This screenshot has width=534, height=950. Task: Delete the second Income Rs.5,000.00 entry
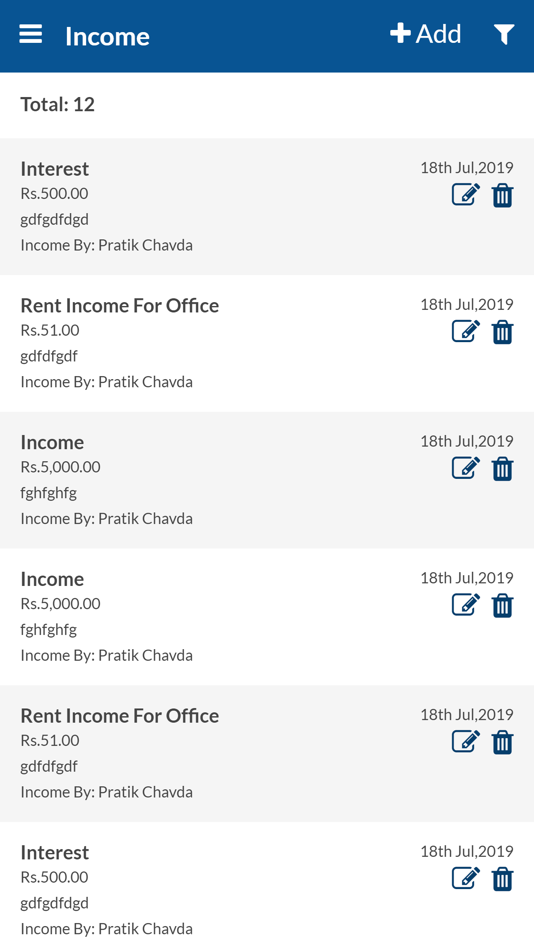coord(502,605)
